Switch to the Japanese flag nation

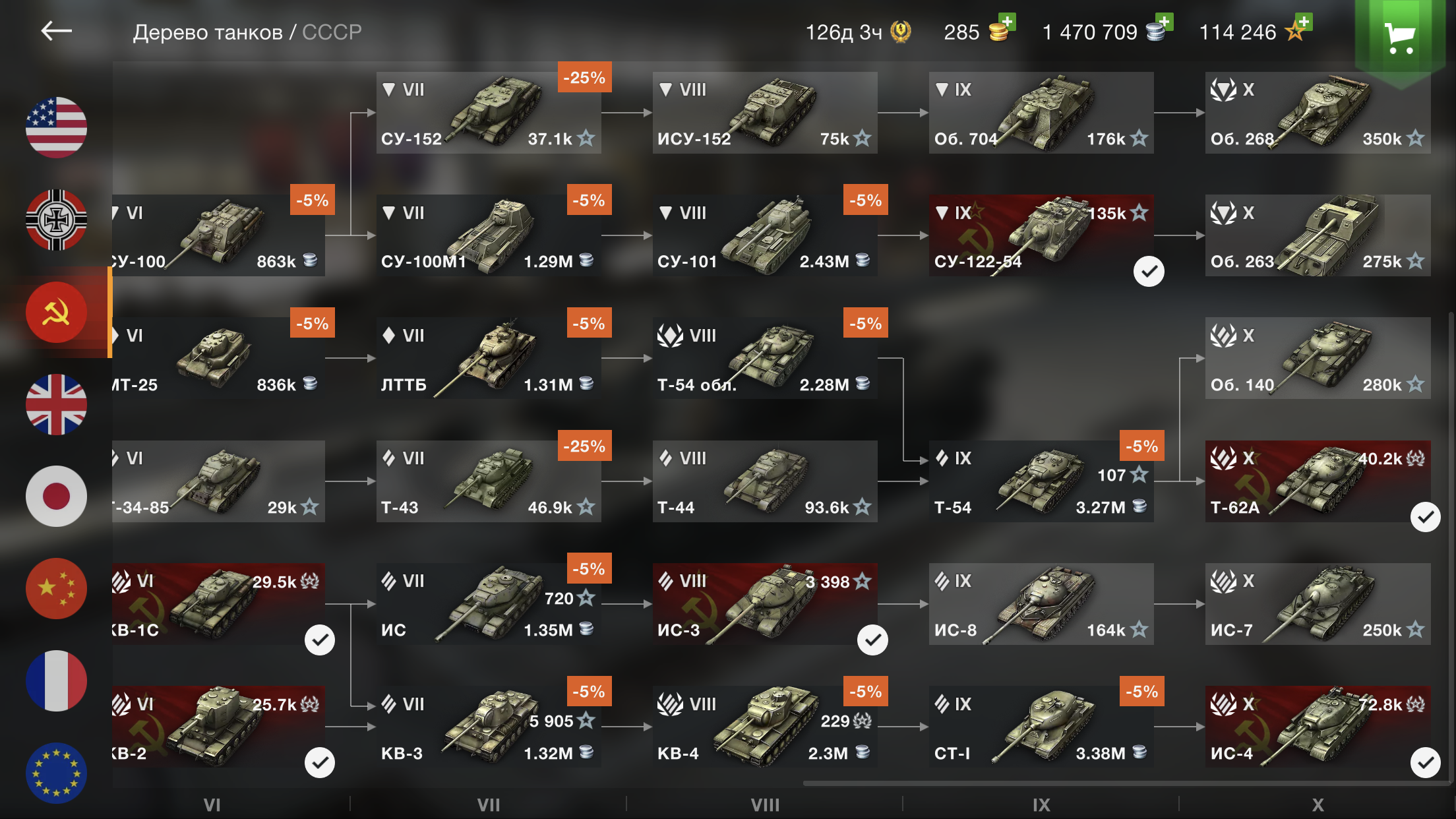click(56, 496)
